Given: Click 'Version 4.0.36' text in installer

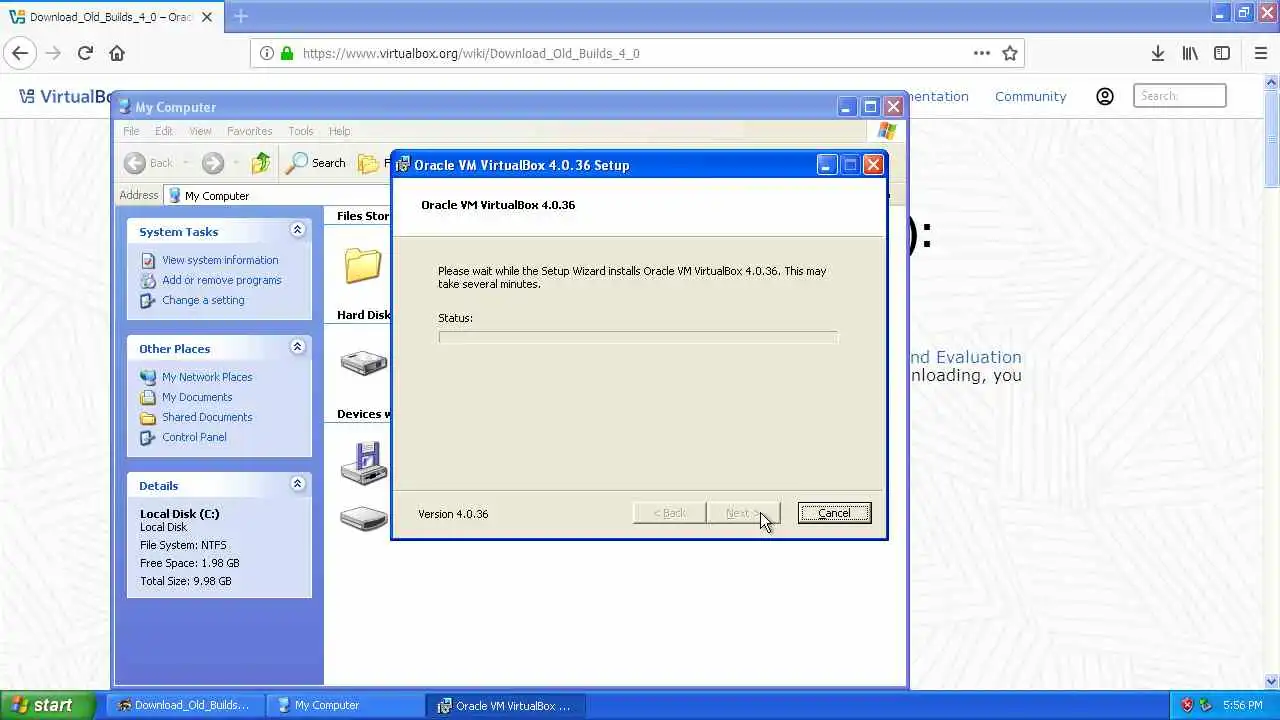Looking at the screenshot, I should click(453, 514).
